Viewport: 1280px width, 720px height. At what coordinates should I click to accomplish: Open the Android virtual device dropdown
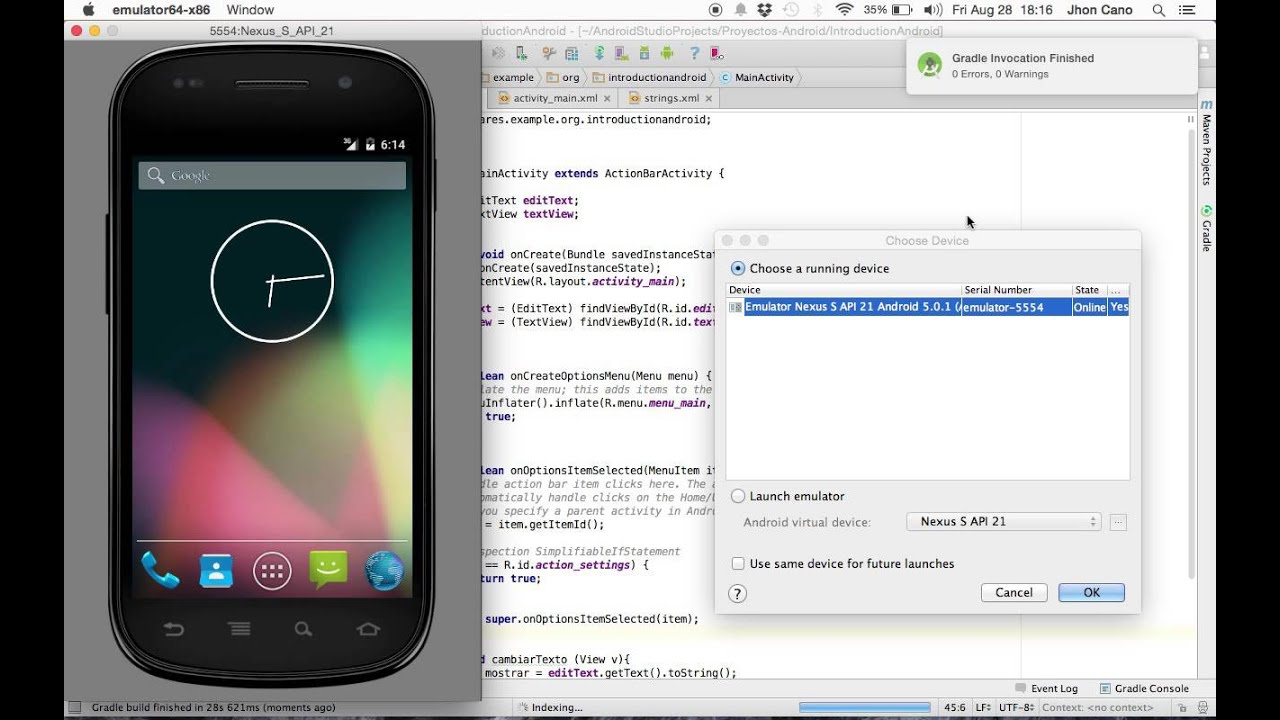click(x=1003, y=522)
